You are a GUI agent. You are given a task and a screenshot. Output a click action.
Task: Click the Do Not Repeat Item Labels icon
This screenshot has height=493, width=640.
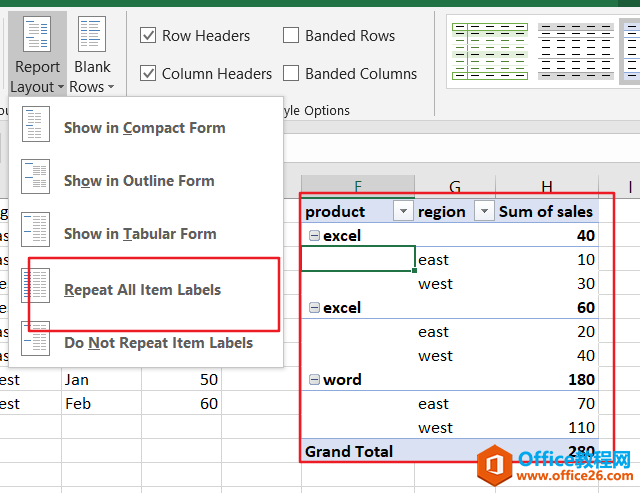coord(36,338)
